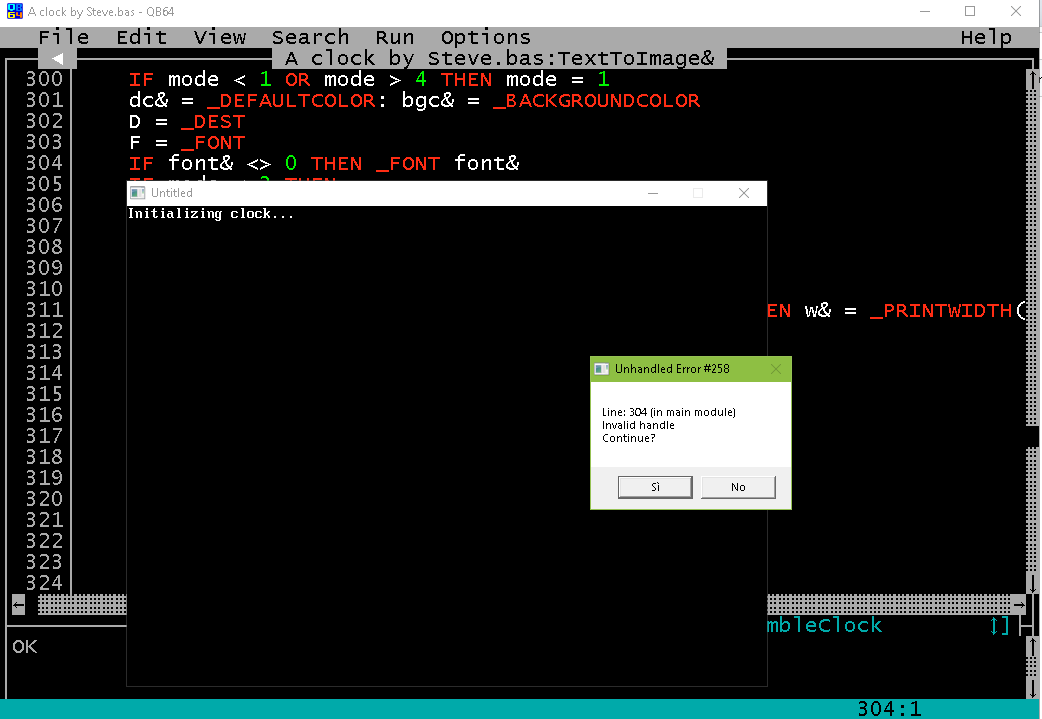Close the Unhandled Error #258 dialog
This screenshot has width=1042, height=719.
pos(776,369)
